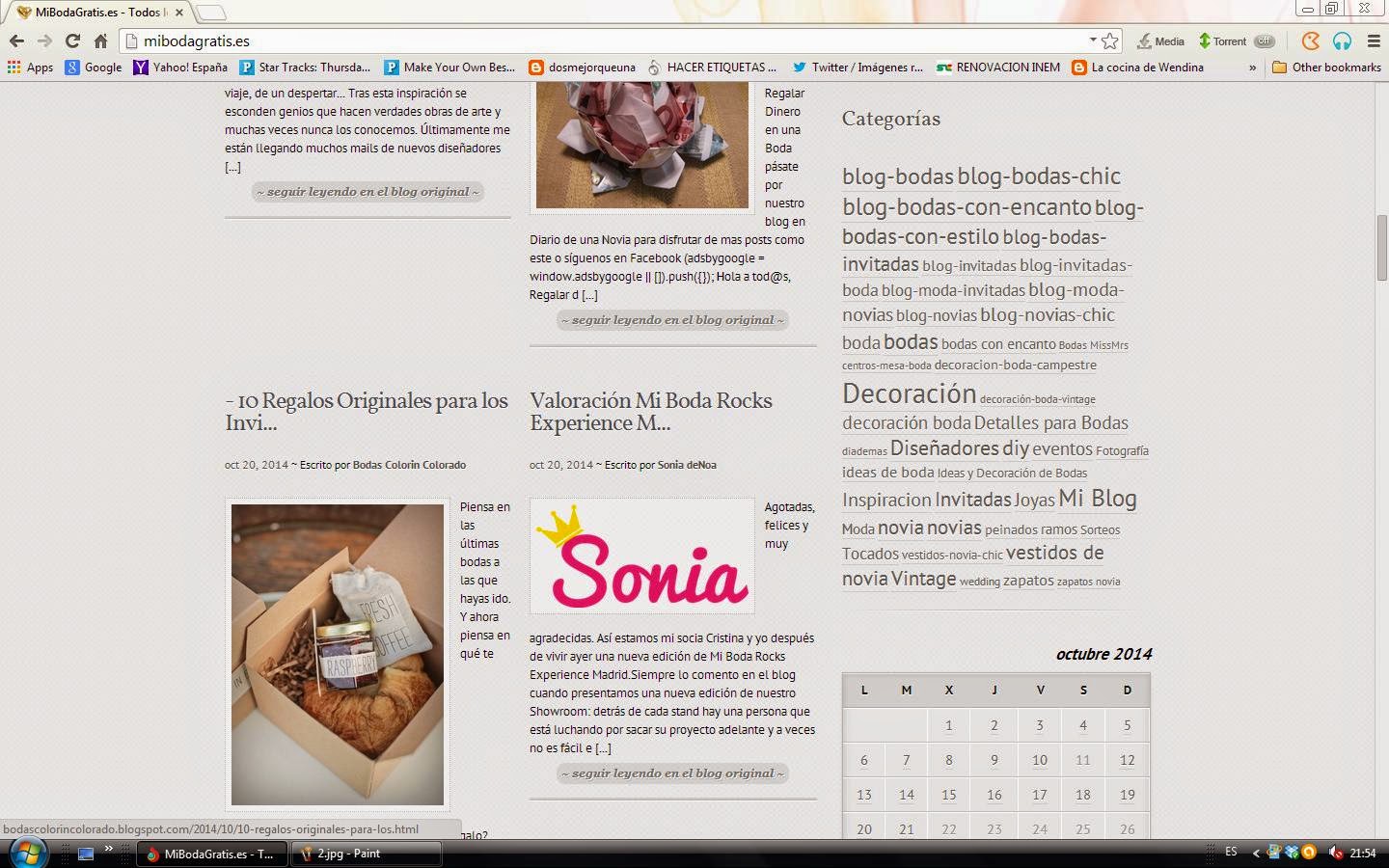The height and width of the screenshot is (868, 1389).
Task: Select the Decoración category tag
Action: click(x=910, y=393)
